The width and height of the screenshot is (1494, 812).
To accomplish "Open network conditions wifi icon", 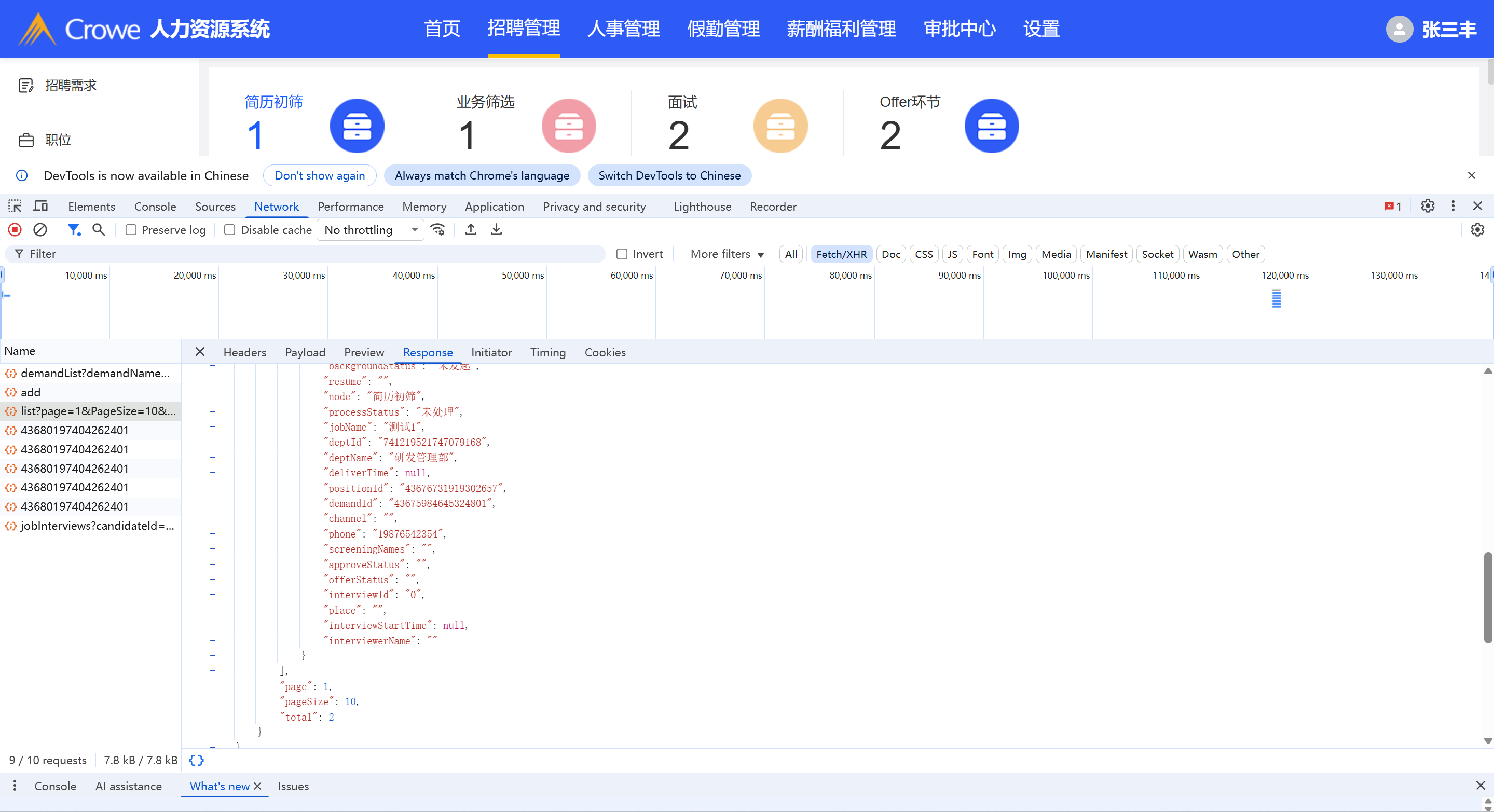I will [x=438, y=230].
